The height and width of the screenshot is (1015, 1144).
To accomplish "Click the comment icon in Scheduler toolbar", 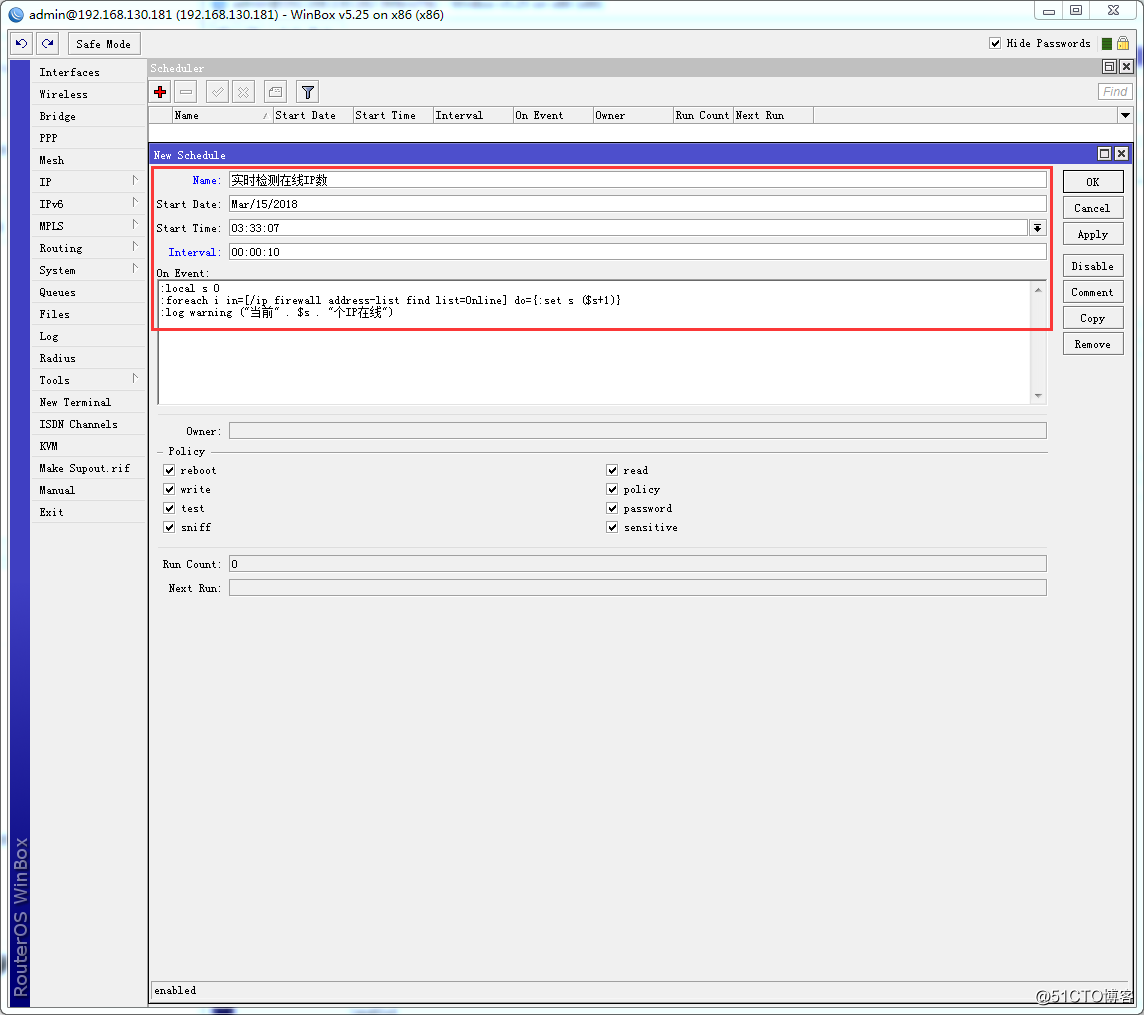I will [275, 92].
